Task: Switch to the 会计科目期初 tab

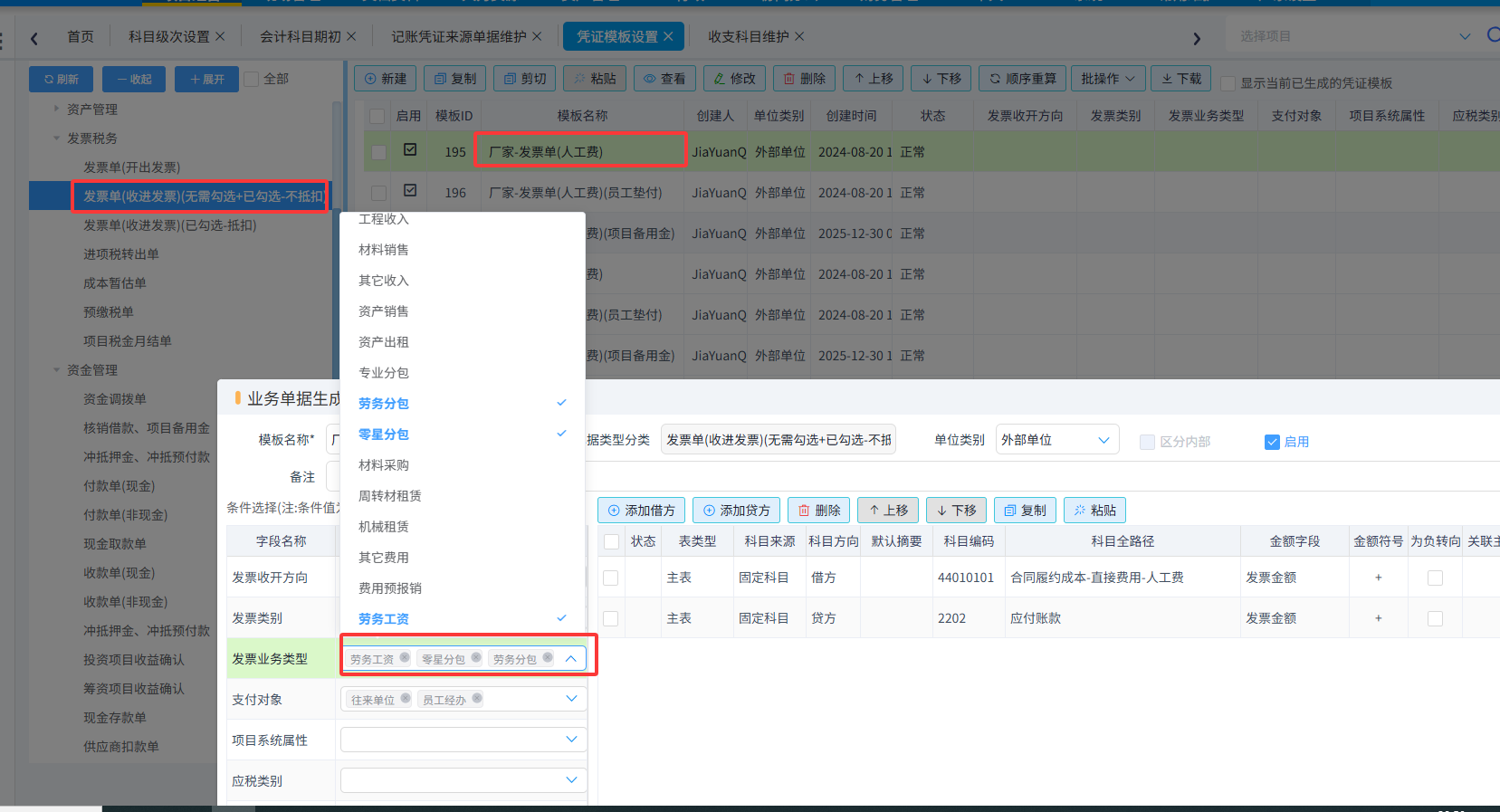Action: 301,36
